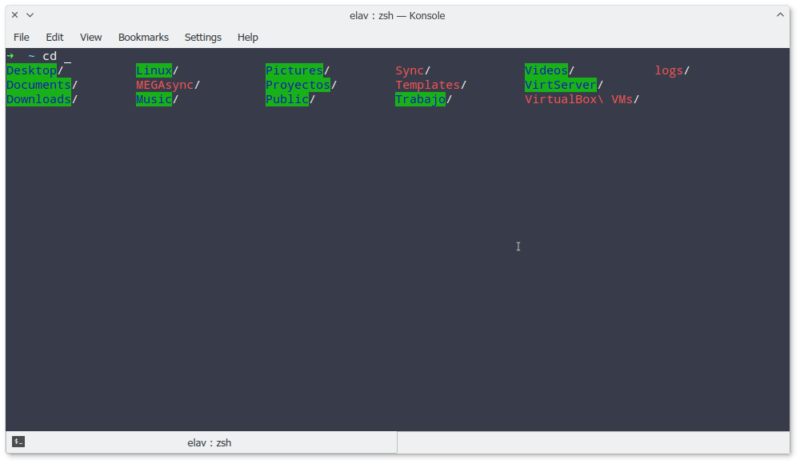Click the Proyectos directory entry
Viewport: 800px width, 464px height.
click(301, 85)
